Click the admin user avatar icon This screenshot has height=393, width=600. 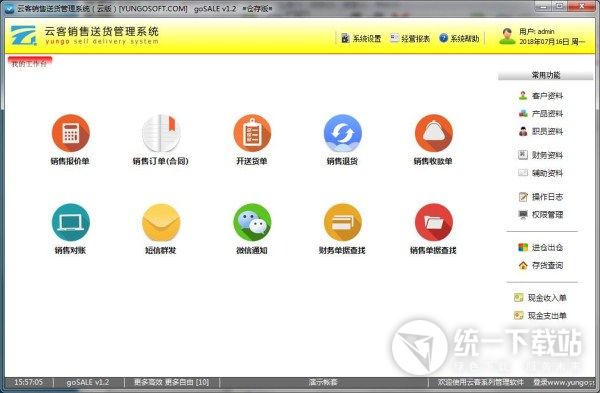tap(507, 36)
